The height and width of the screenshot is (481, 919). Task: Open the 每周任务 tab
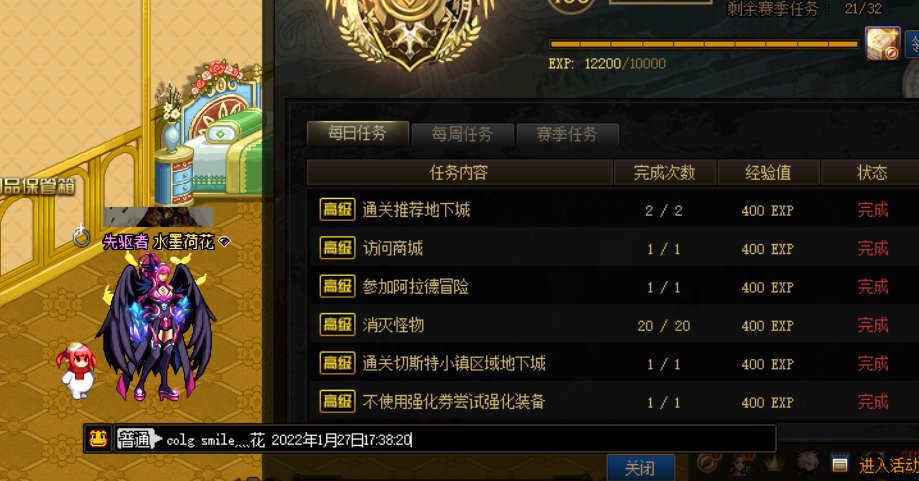[462, 134]
